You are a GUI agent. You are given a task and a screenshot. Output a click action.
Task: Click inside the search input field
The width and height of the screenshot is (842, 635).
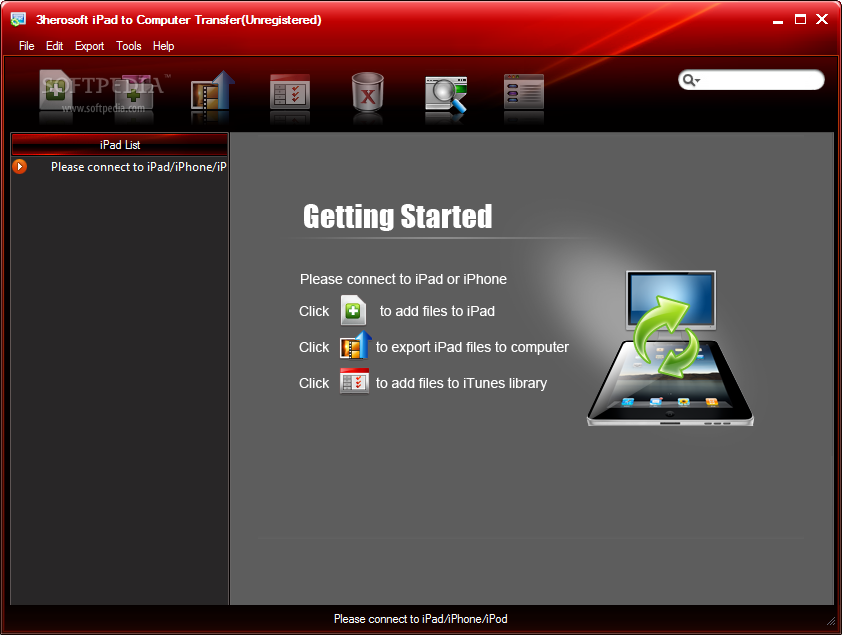760,81
